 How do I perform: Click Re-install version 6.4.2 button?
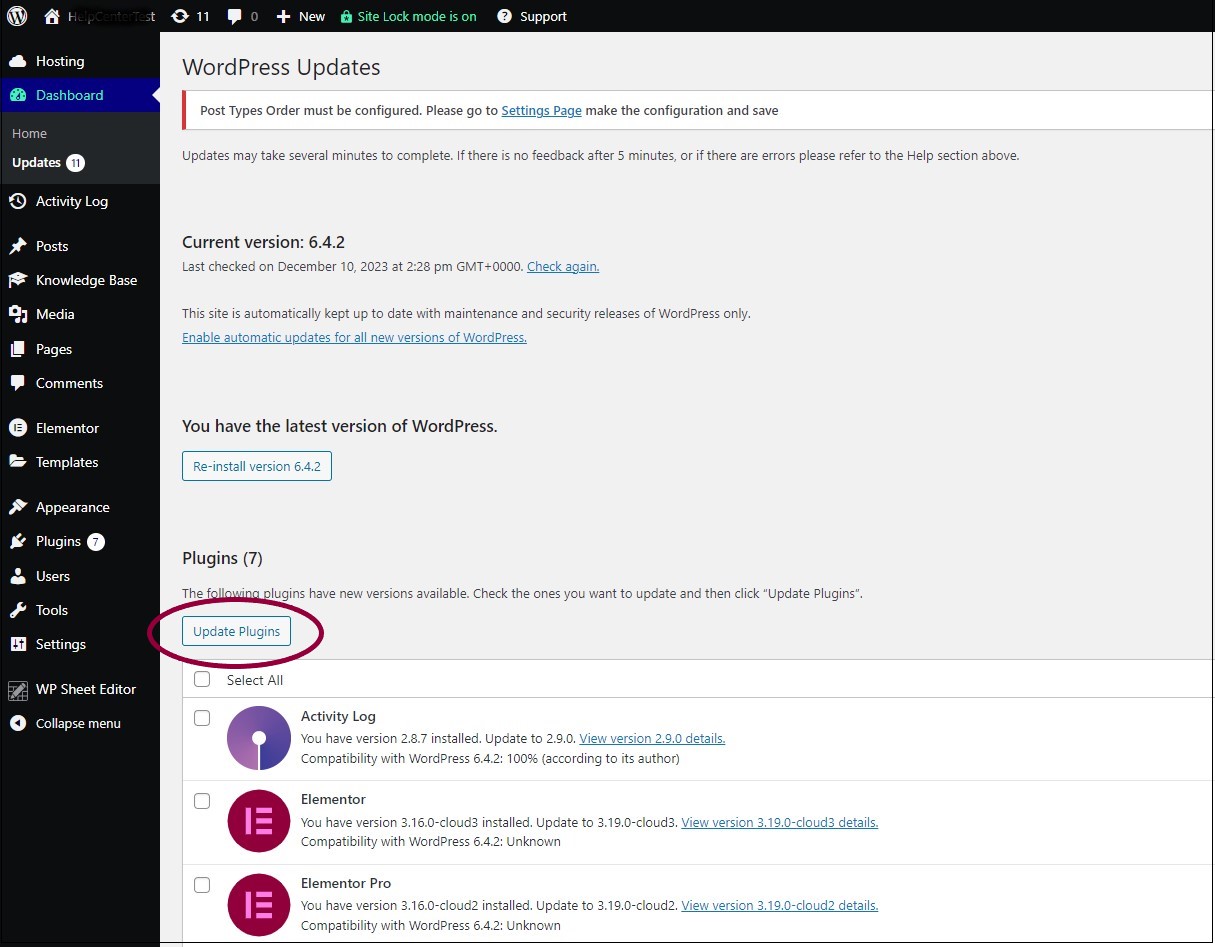pyautogui.click(x=257, y=466)
